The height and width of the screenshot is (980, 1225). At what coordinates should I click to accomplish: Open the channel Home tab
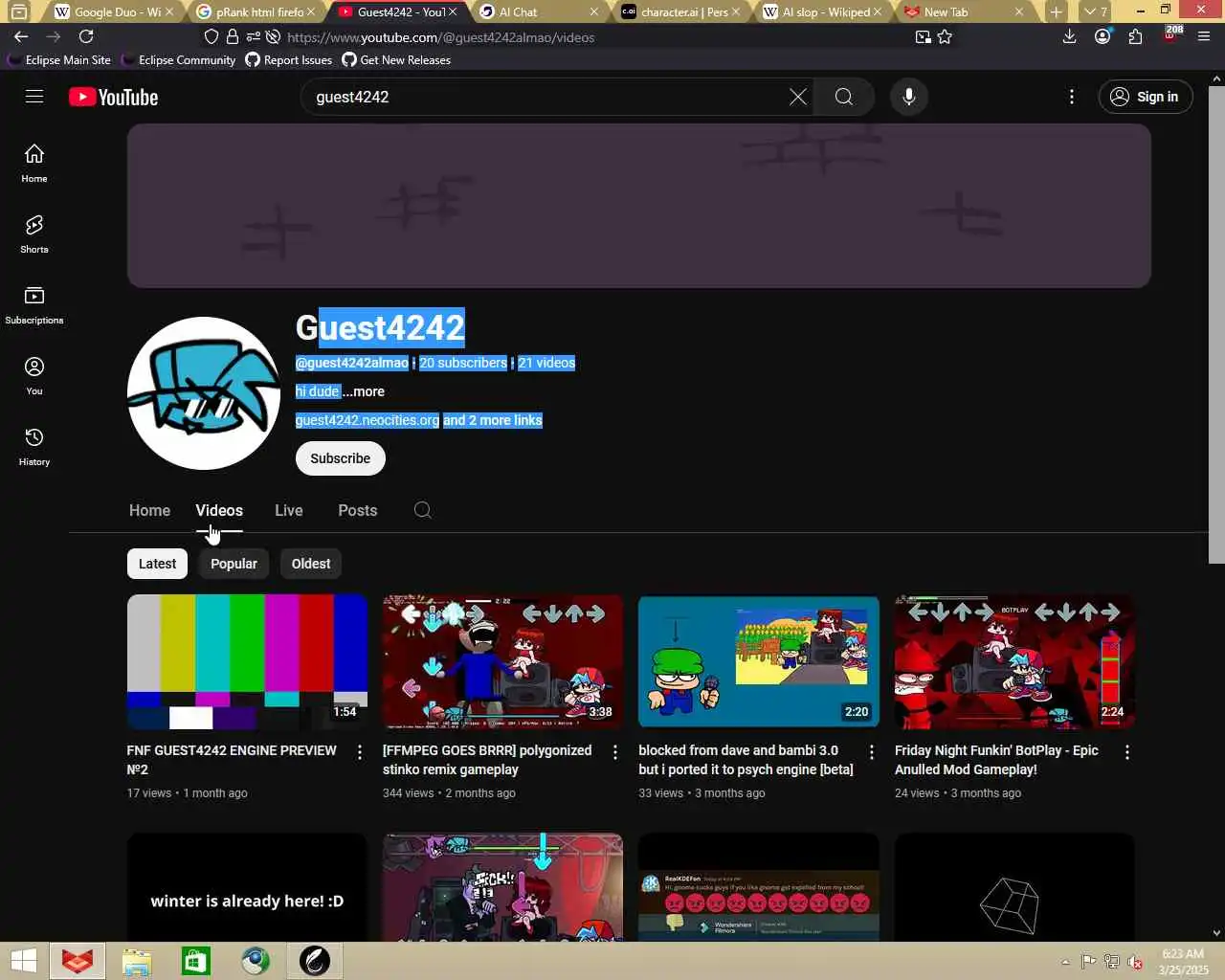point(149,510)
